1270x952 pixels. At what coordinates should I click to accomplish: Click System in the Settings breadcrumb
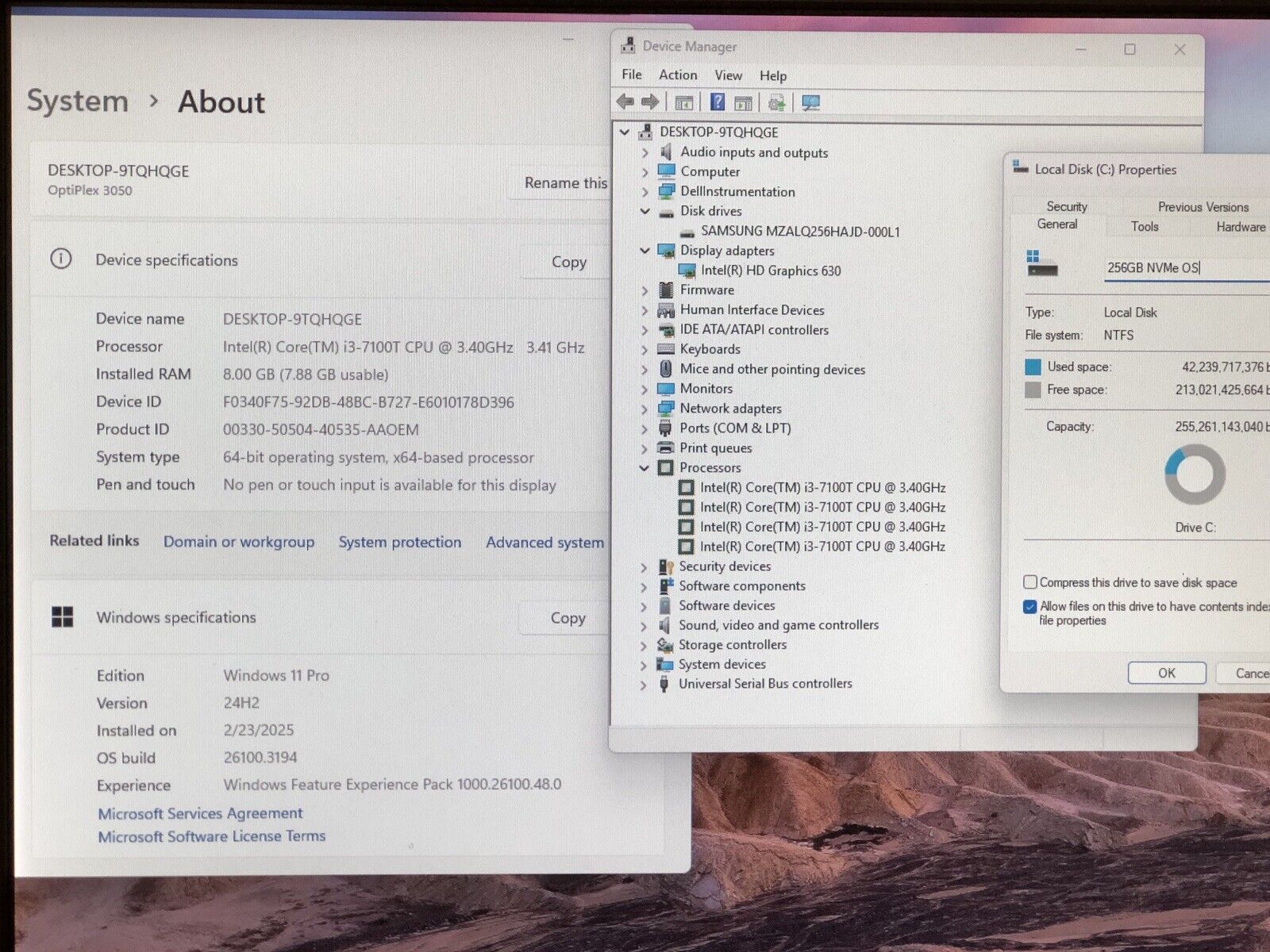(77, 101)
